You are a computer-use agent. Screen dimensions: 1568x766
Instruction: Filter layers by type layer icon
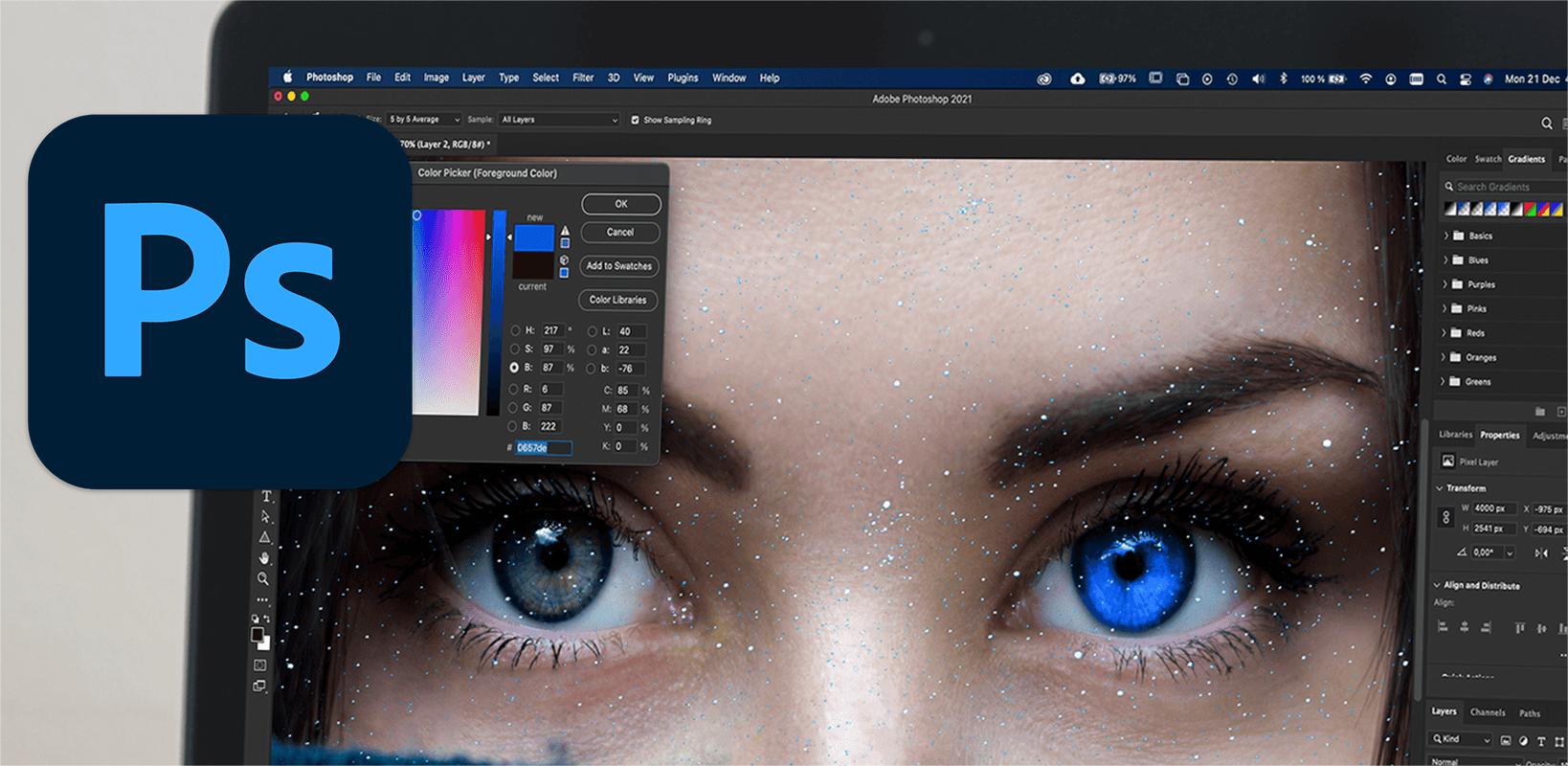pos(1540,740)
